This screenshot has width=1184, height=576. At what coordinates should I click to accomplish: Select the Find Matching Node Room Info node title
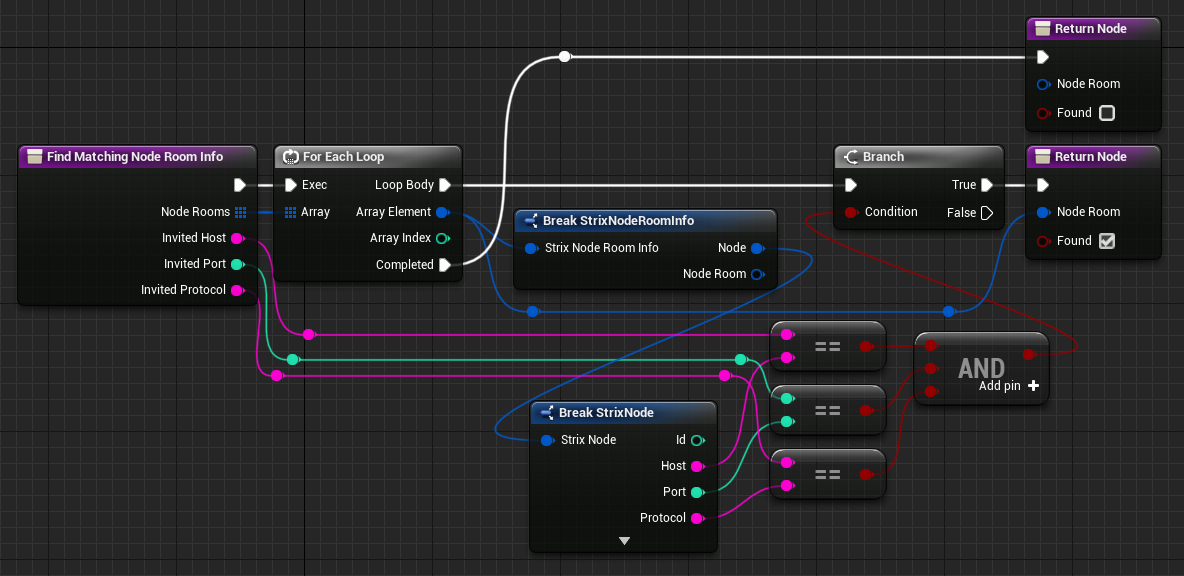[135, 157]
